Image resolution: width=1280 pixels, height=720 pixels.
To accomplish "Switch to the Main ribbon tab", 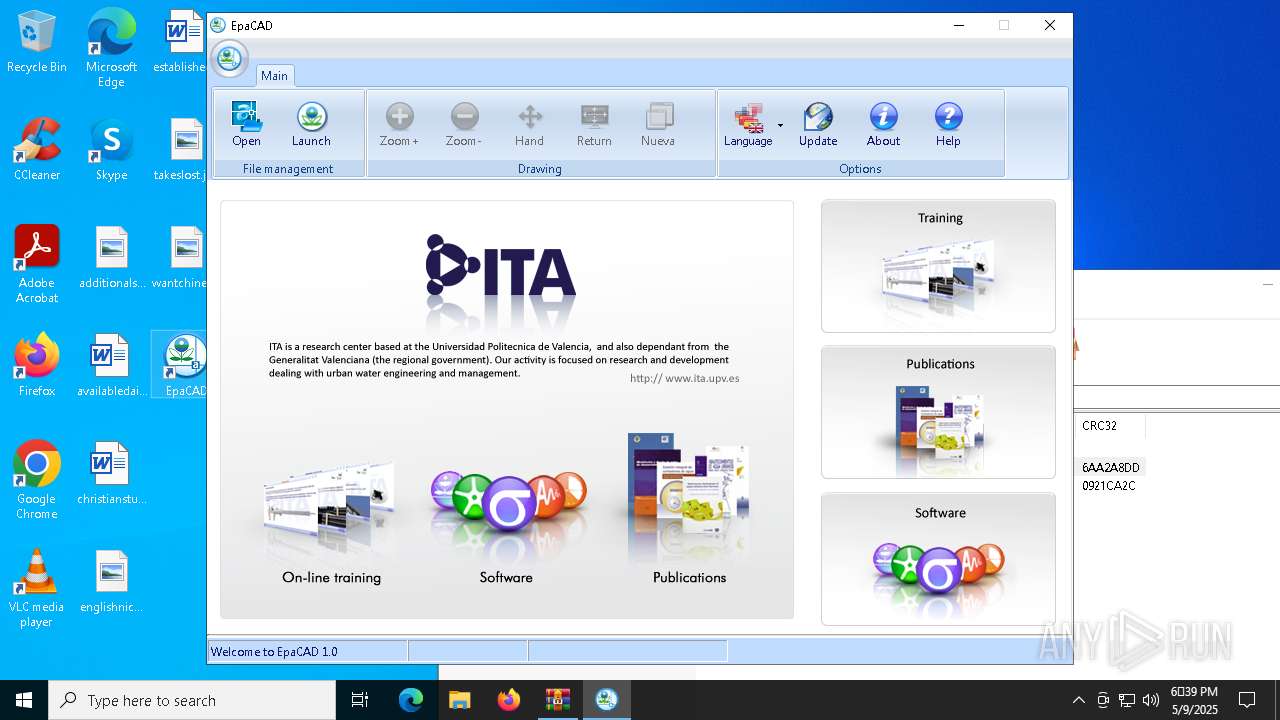I will (x=274, y=75).
